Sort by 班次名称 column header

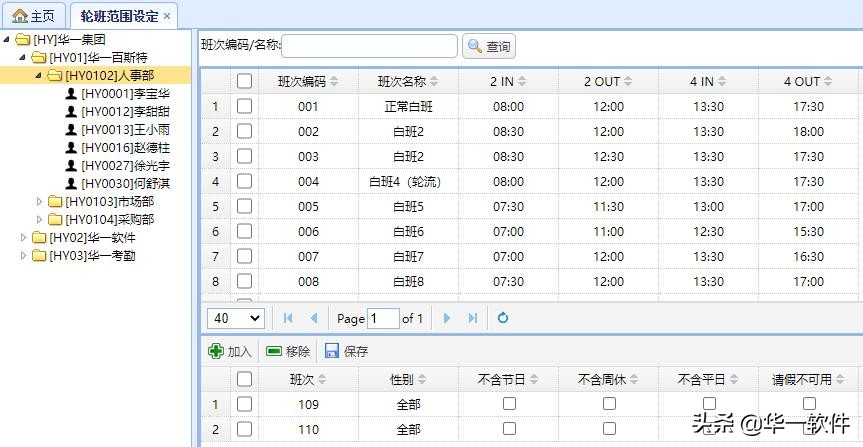[x=408, y=81]
